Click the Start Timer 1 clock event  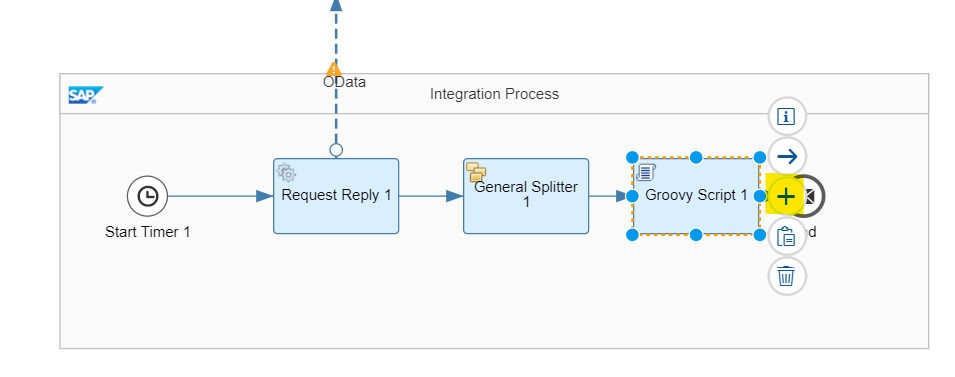(147, 196)
